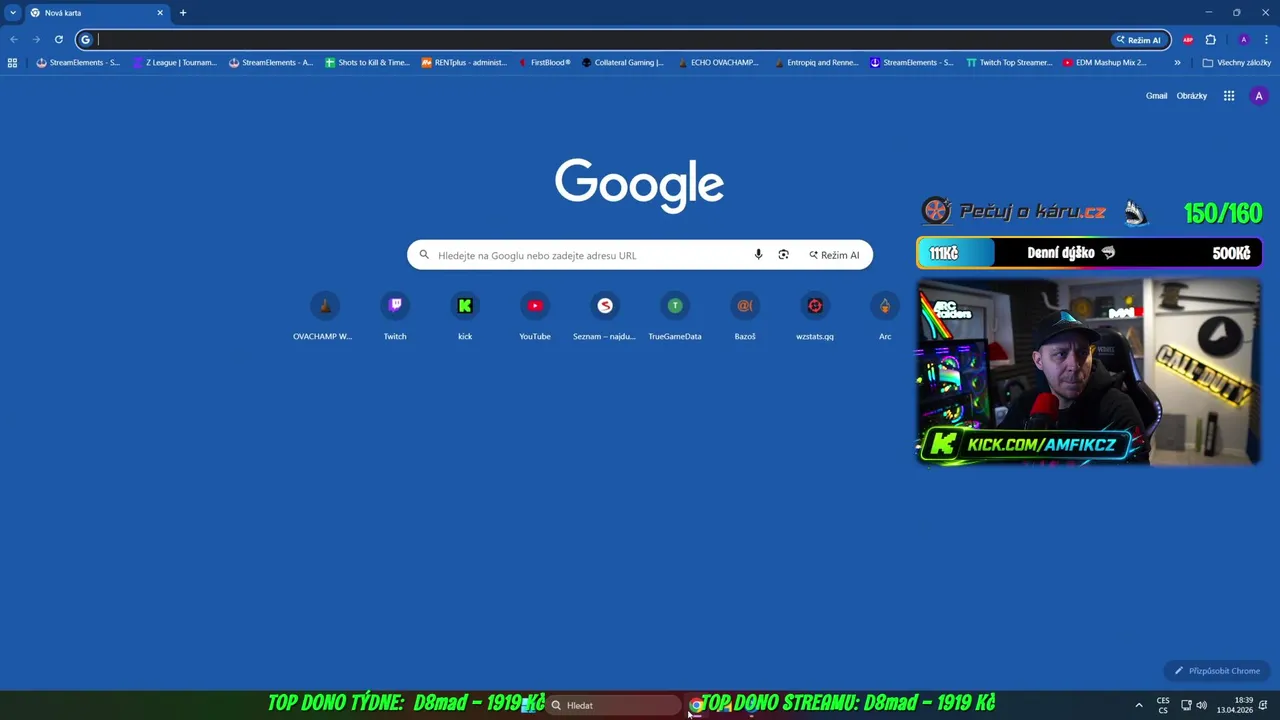Open the Bazoš shortcut tile
1280x720 pixels.
[x=745, y=317]
